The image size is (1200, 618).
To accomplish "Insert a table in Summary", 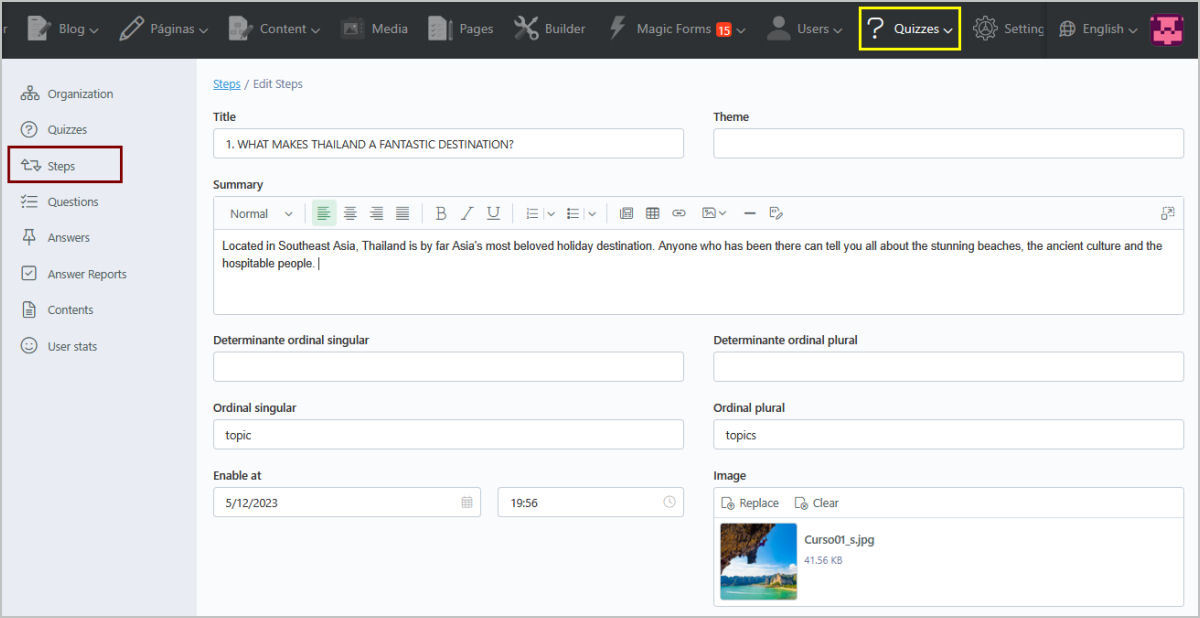I will tap(653, 213).
